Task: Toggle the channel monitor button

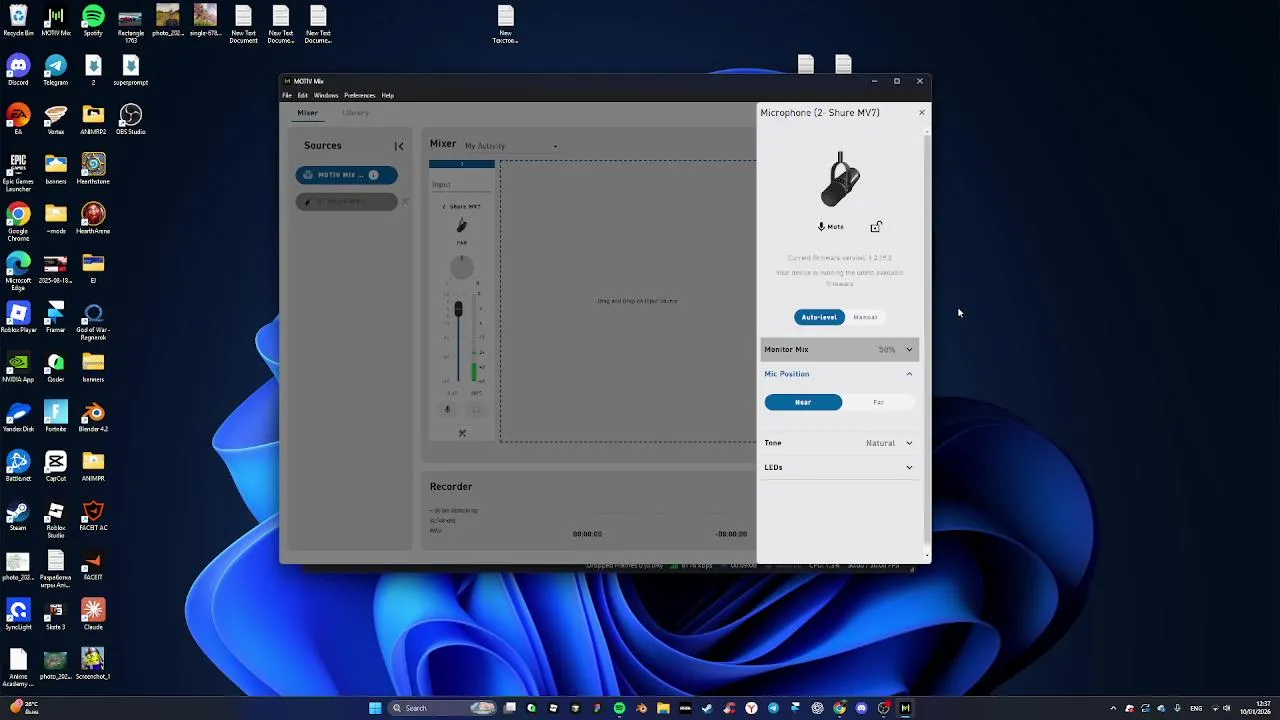Action: pos(476,409)
